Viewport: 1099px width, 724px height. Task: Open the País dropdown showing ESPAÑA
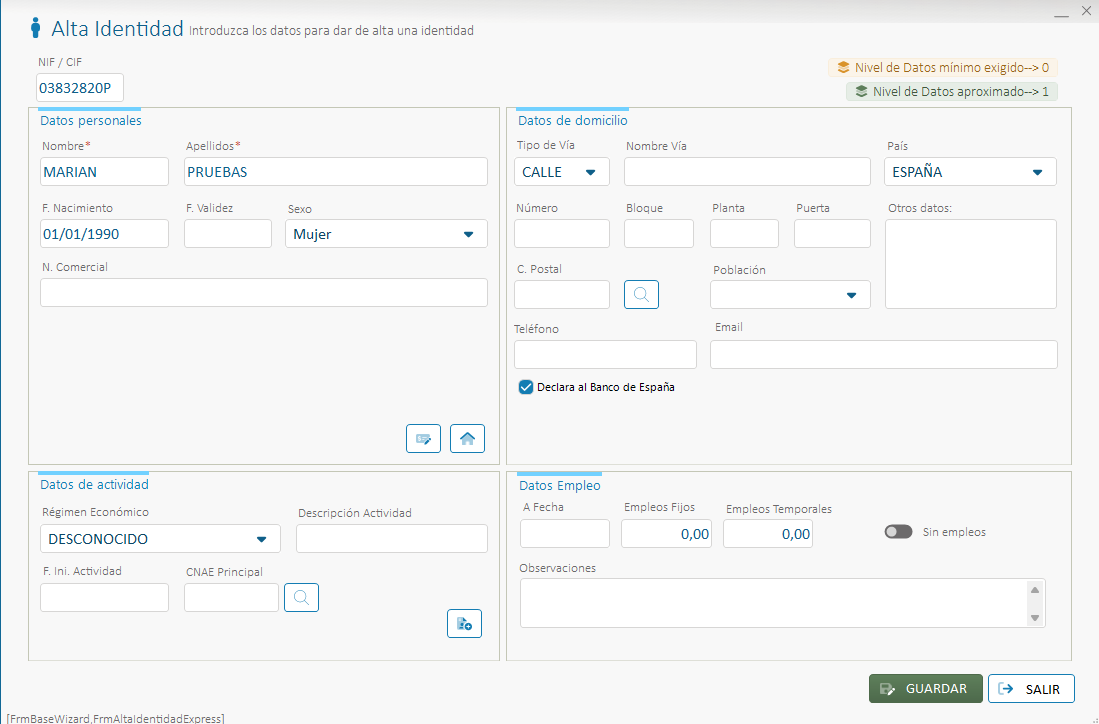[x=970, y=172]
